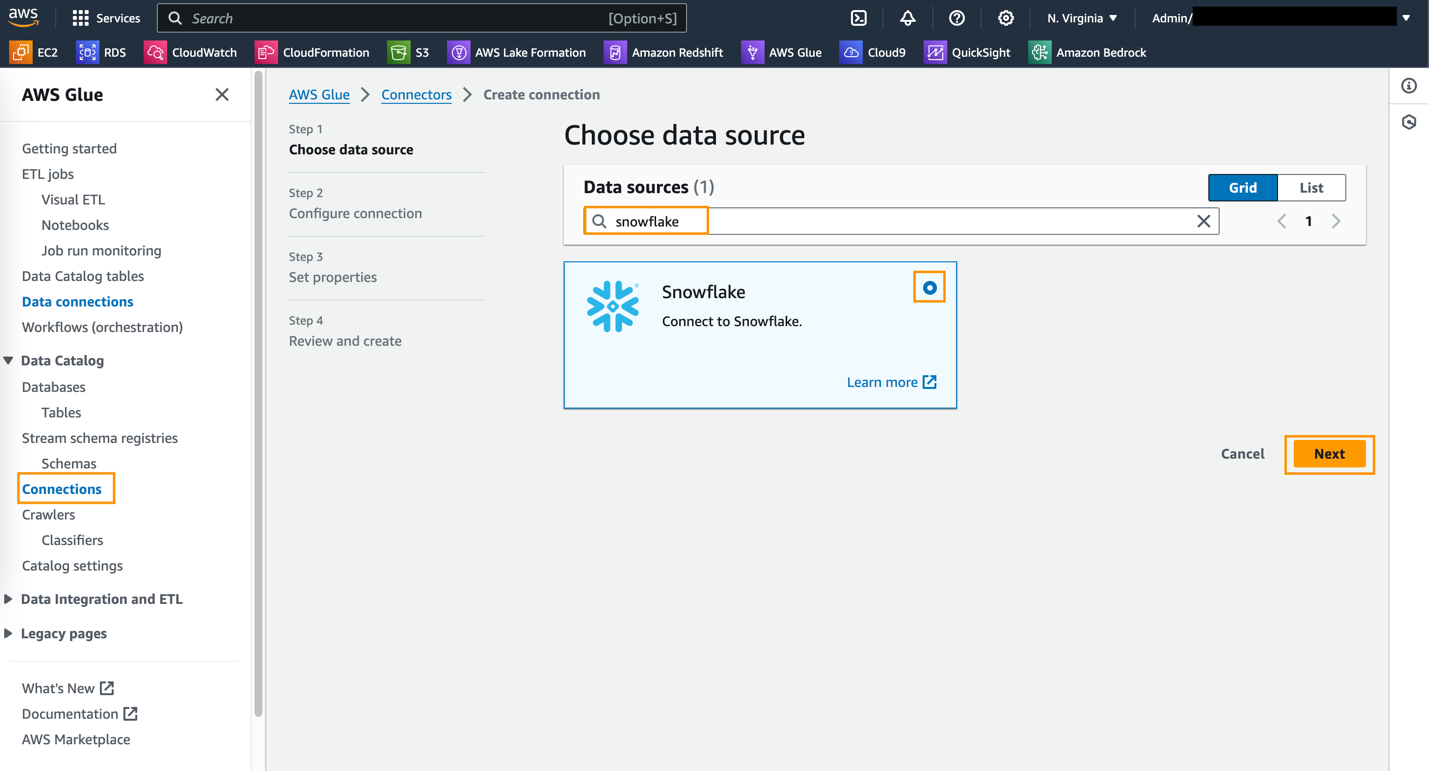Open console settings gear
The height and width of the screenshot is (771, 1429).
click(x=1006, y=18)
